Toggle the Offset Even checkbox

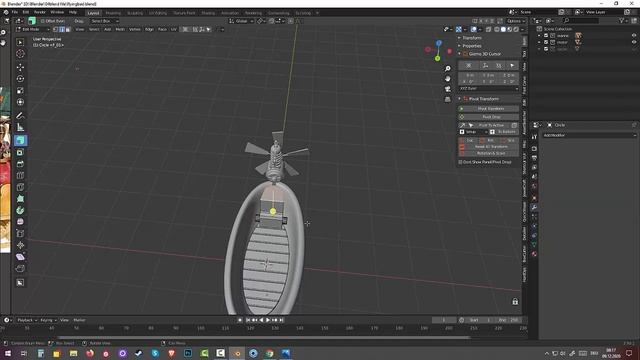pos(42,21)
